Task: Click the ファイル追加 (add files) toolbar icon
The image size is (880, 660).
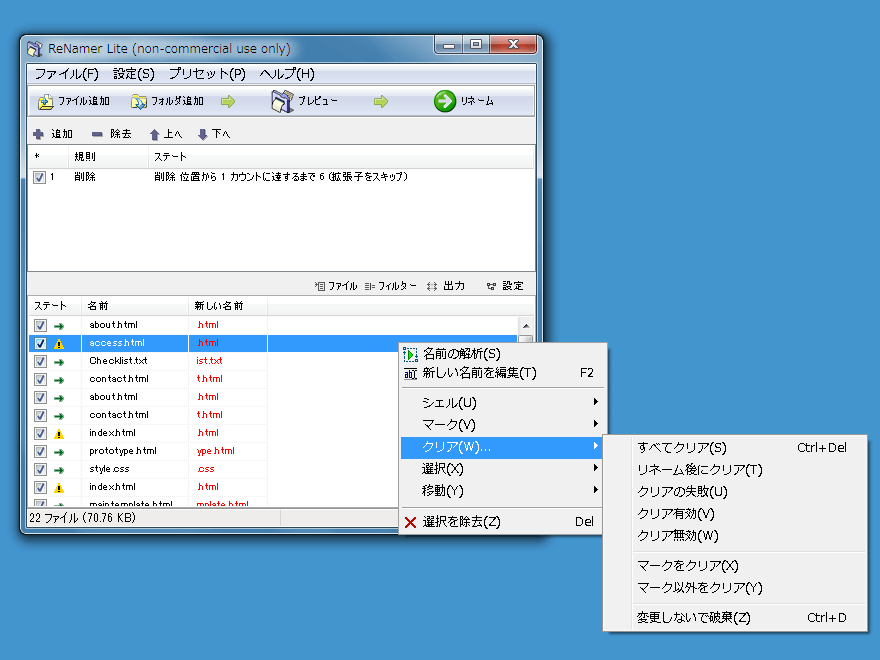Action: click(x=45, y=102)
